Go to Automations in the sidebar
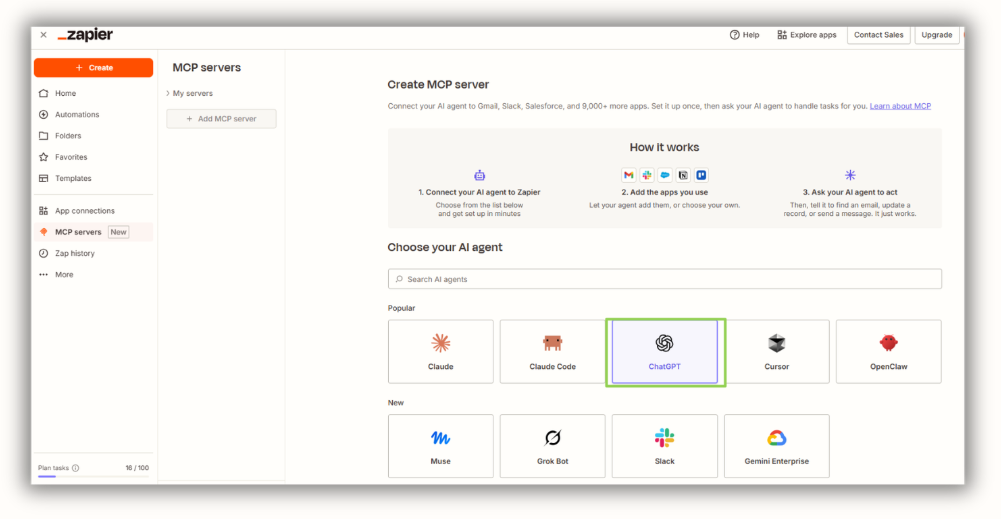The height and width of the screenshot is (519, 1001). [x=93, y=114]
